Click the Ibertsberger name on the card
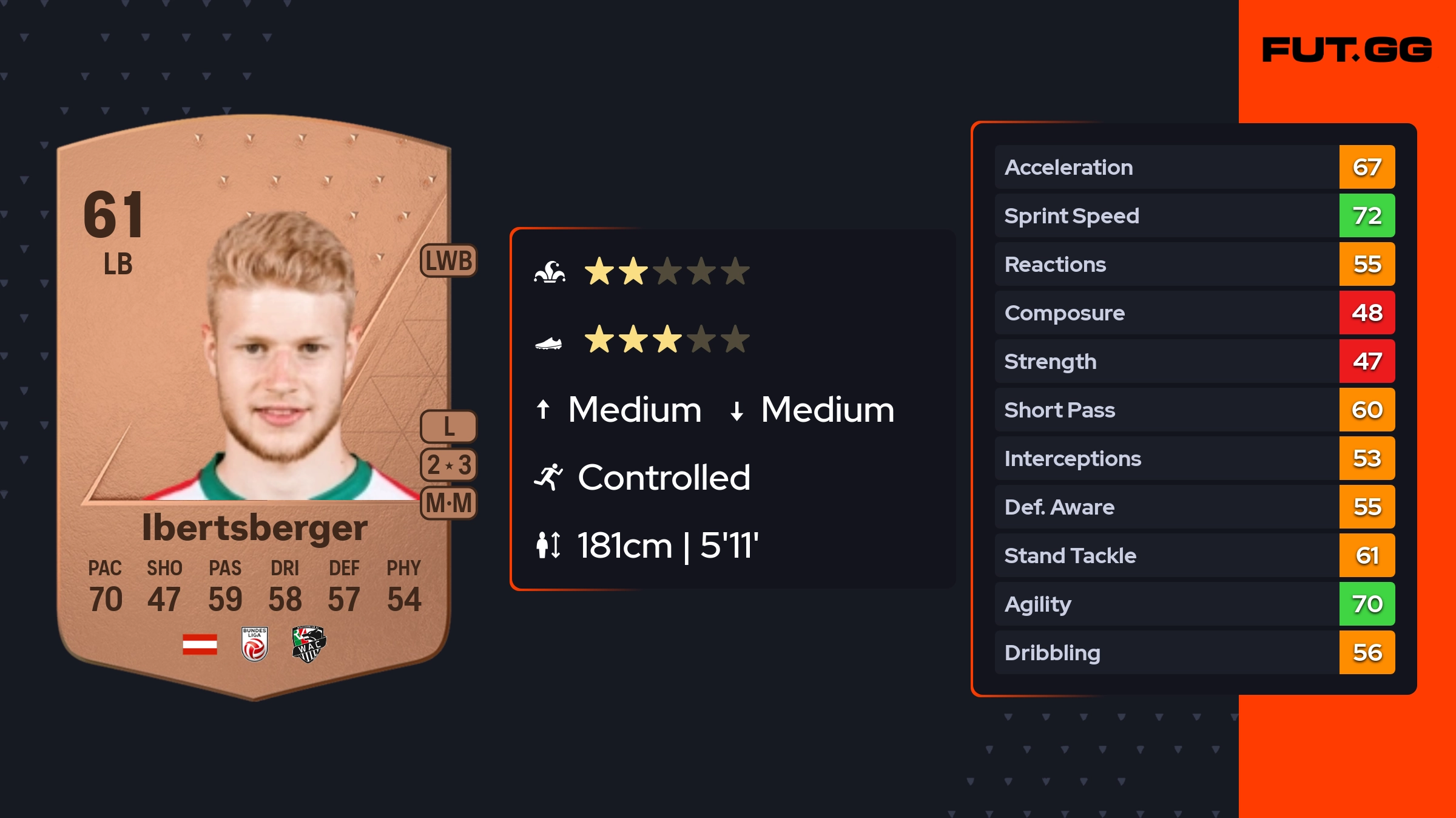 pyautogui.click(x=255, y=528)
